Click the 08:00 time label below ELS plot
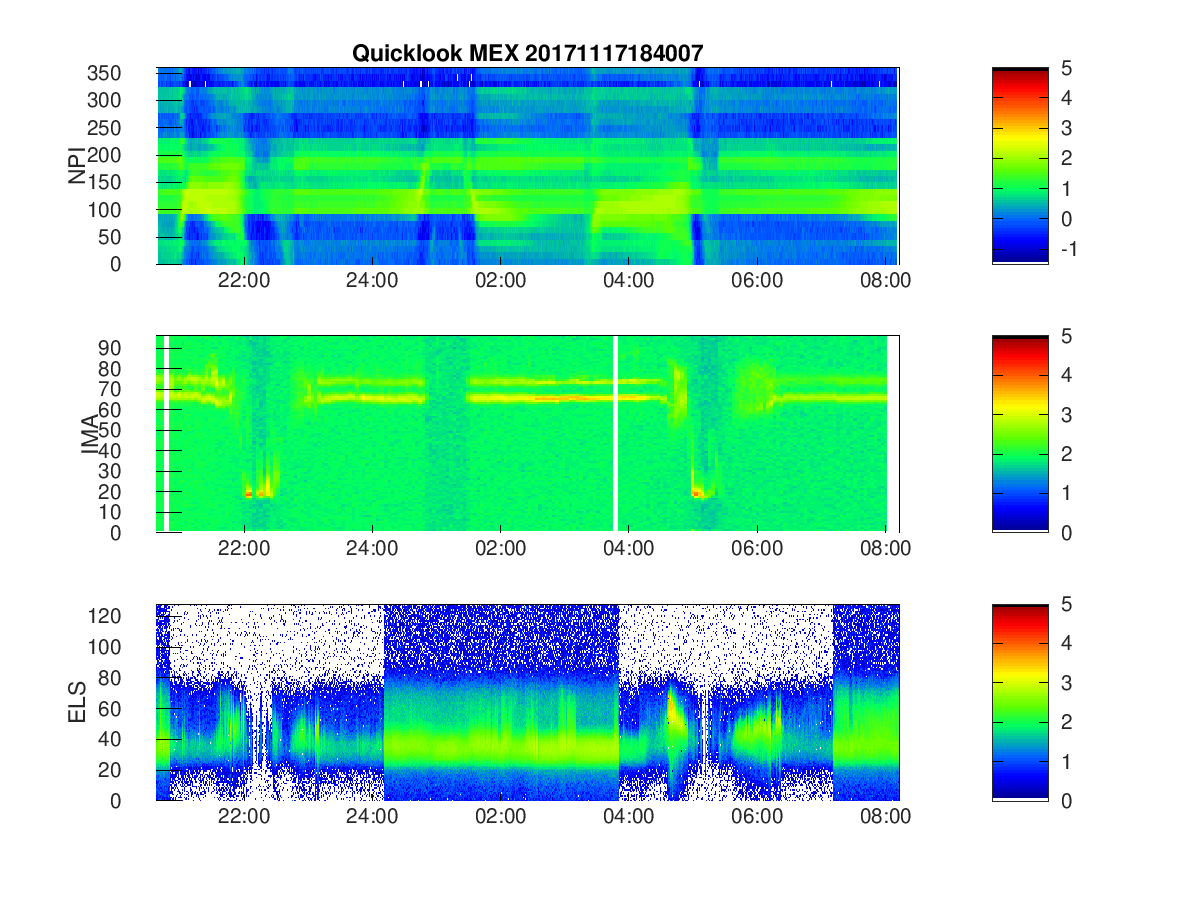This screenshot has height=900, width=1200. coord(886,817)
